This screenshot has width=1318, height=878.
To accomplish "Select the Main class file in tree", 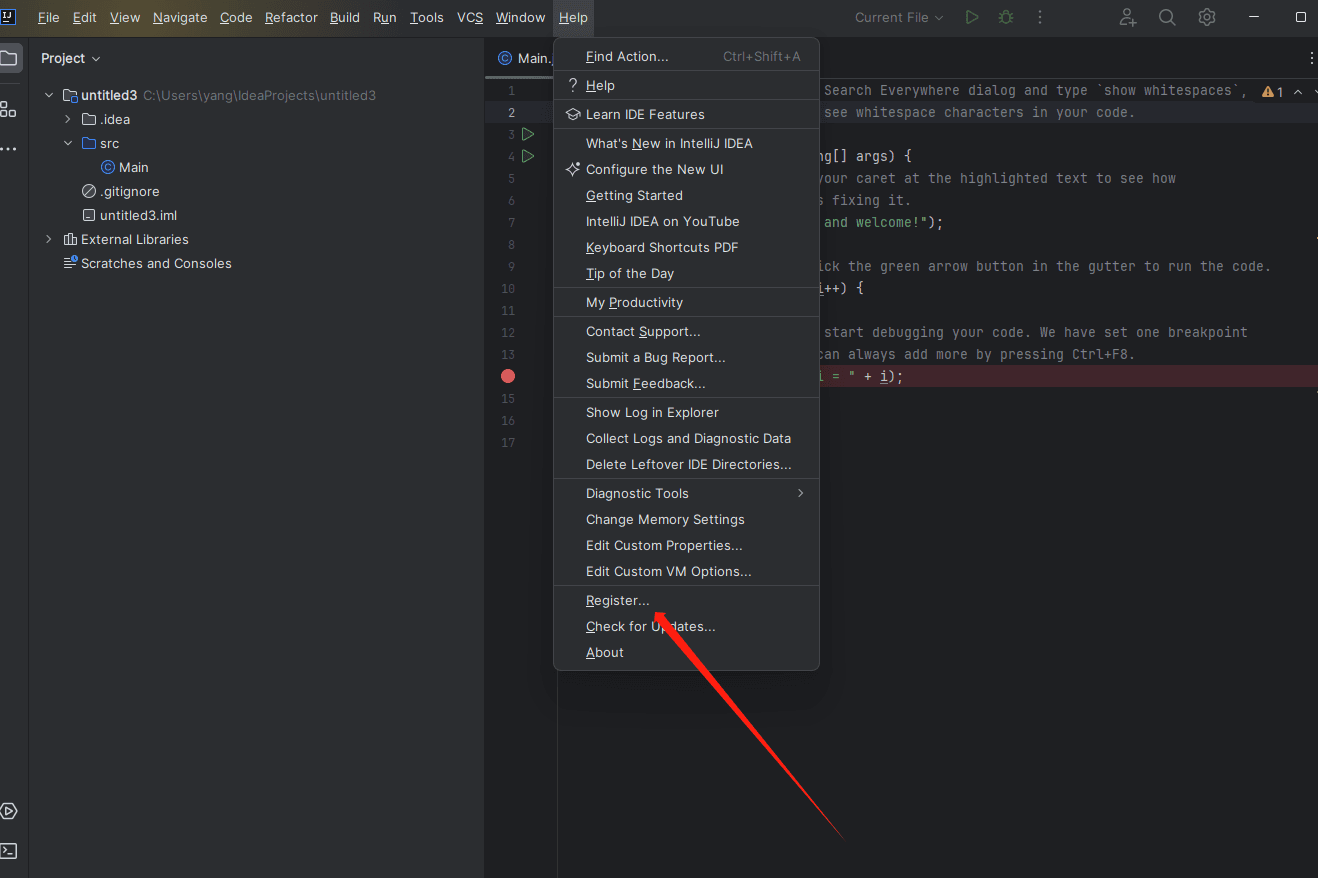I will [x=133, y=167].
